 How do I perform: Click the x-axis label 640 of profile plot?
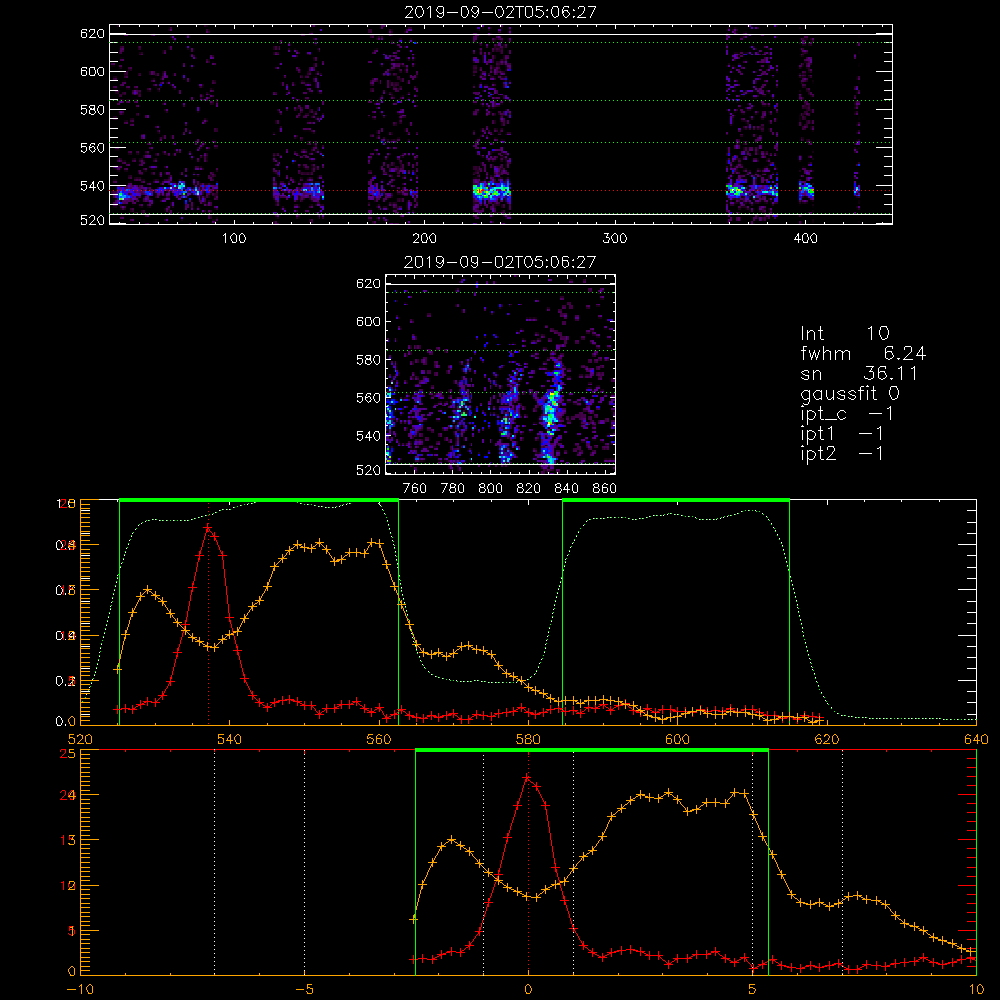(976, 739)
